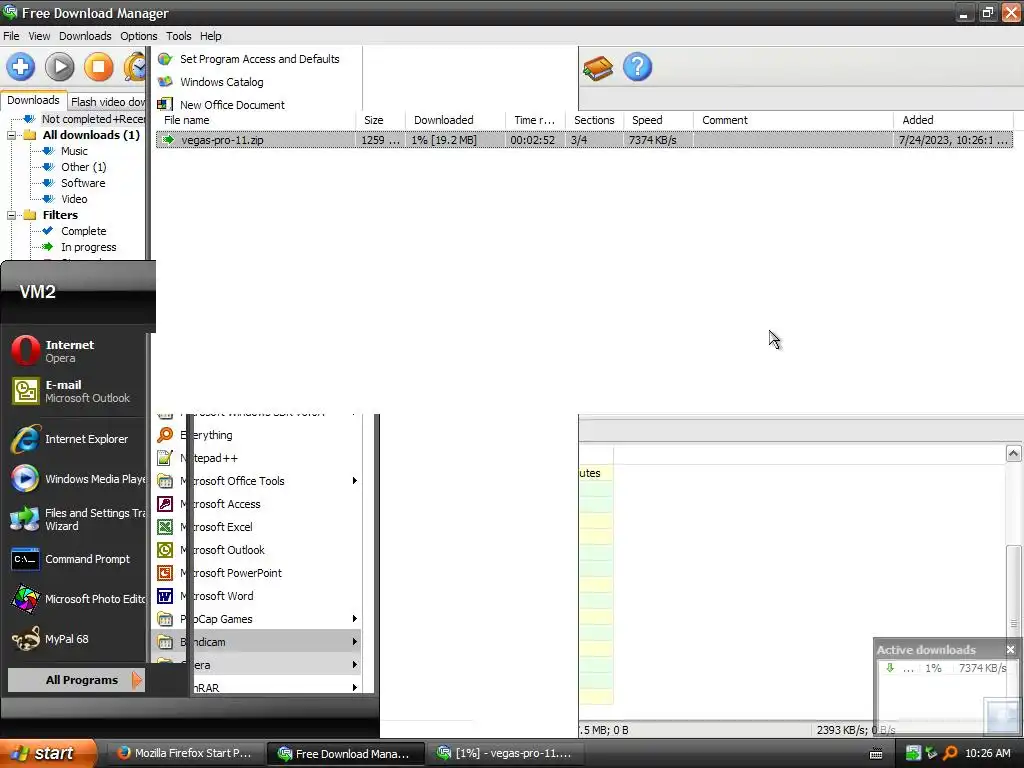Expand Microsoft Office Tools submenu

tap(257, 481)
